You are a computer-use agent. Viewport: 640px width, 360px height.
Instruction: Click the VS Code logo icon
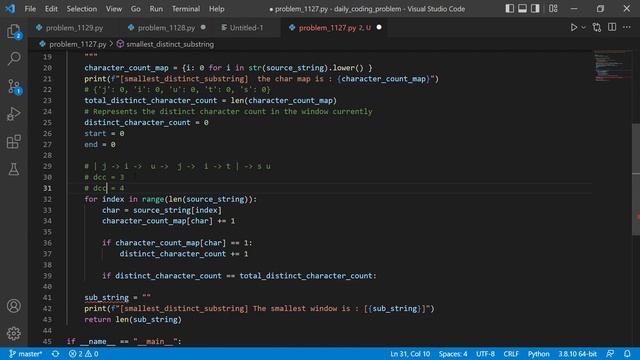[x=10, y=8]
